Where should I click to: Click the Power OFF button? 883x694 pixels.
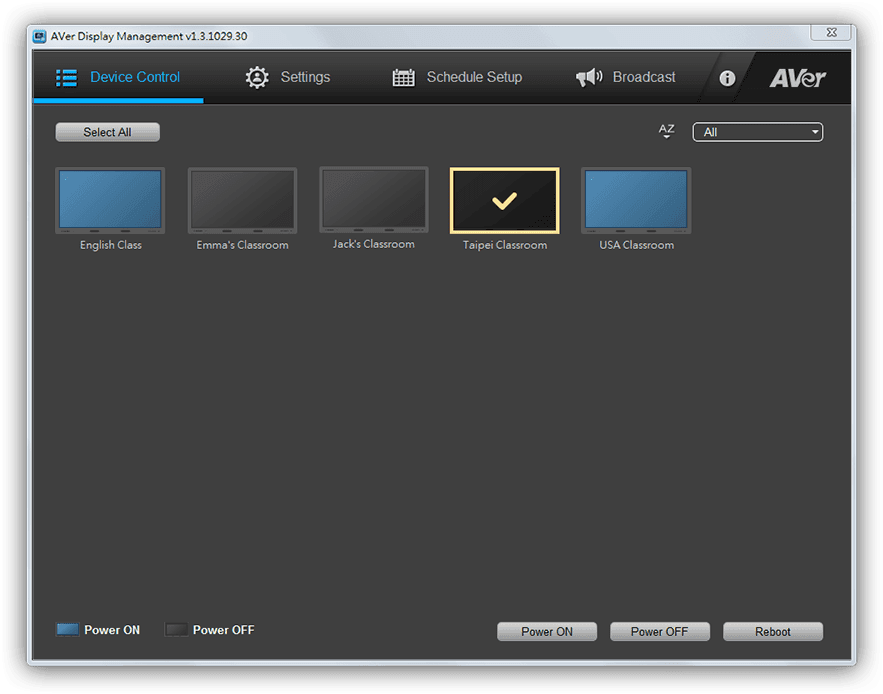click(659, 631)
